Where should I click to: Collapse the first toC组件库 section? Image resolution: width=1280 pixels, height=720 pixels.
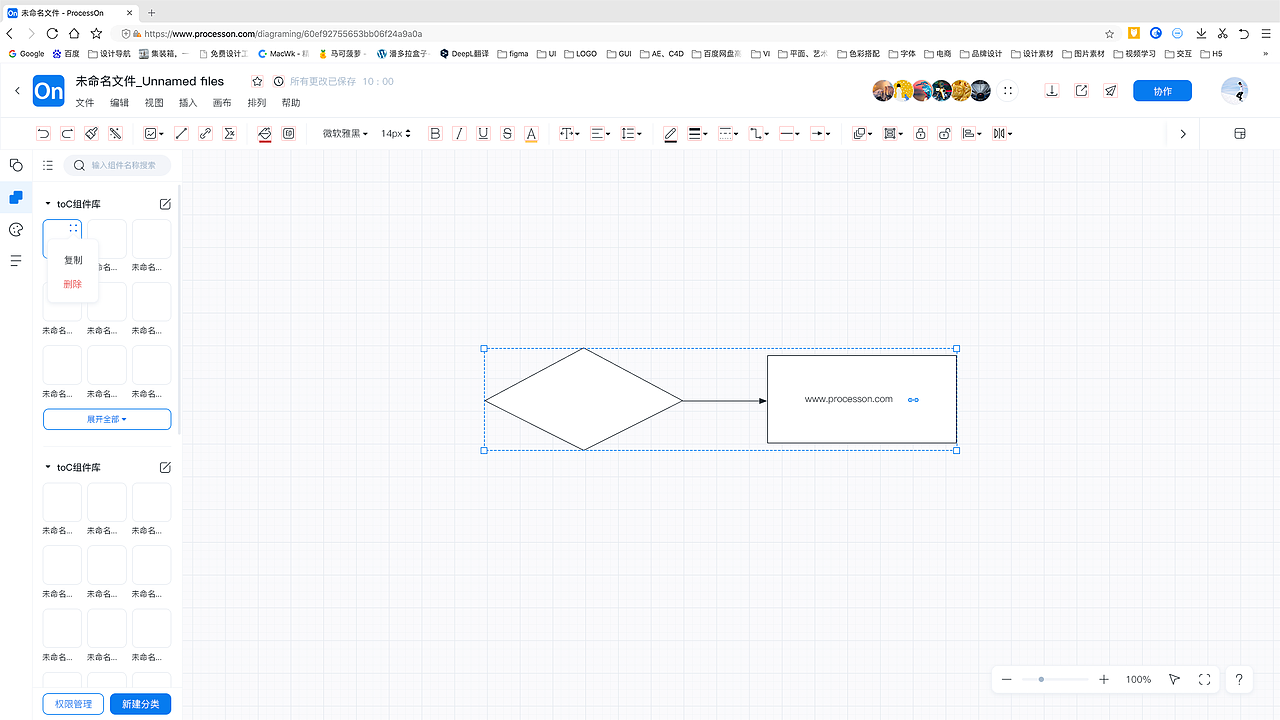coord(47,204)
